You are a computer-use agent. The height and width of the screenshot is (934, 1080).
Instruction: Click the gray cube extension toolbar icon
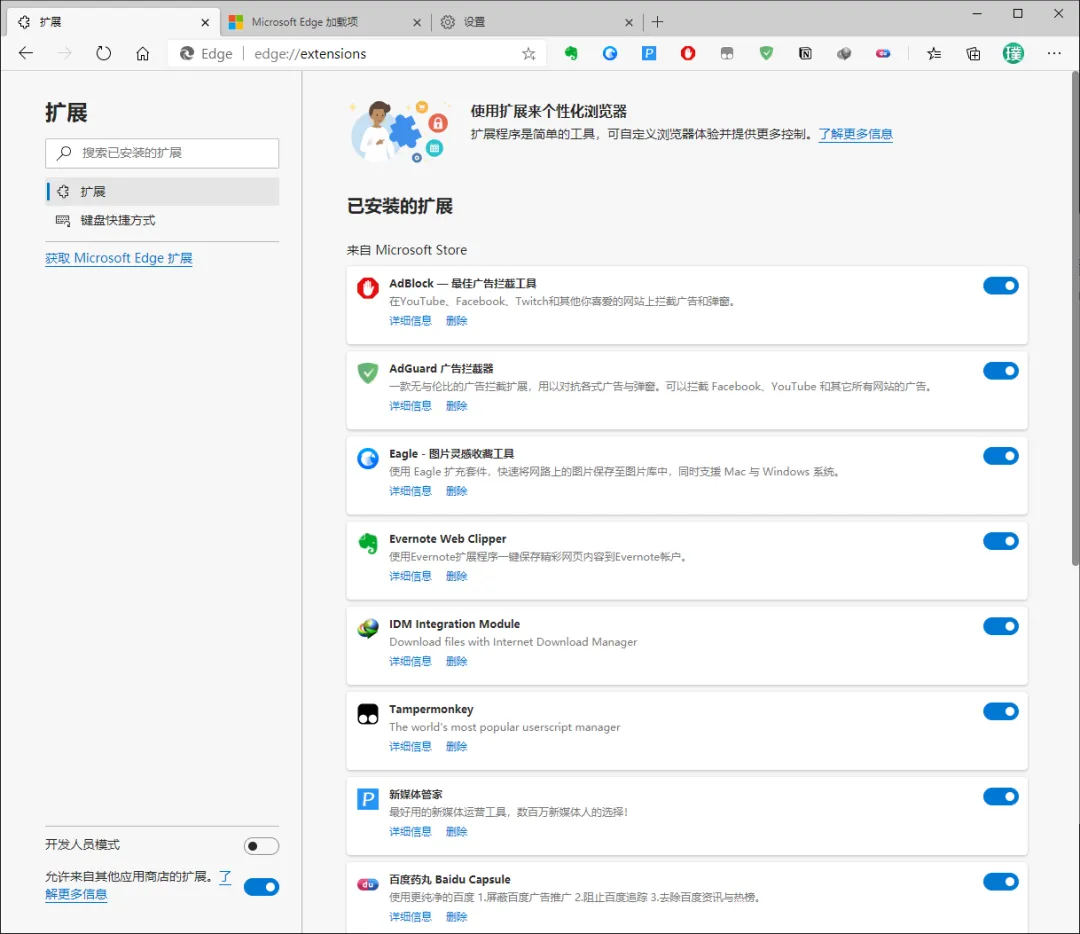[844, 53]
